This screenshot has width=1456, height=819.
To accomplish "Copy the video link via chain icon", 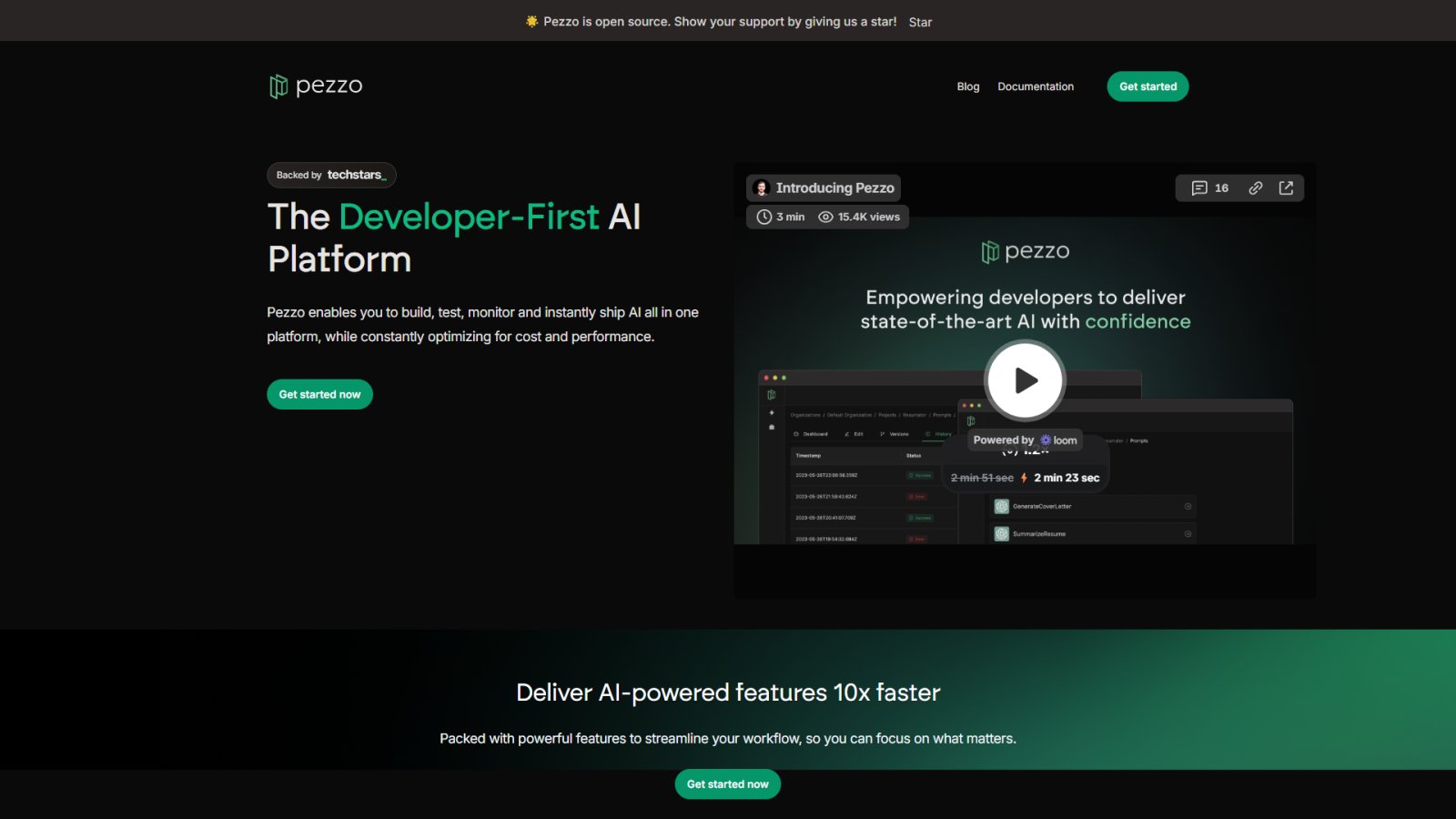I will 1255,187.
